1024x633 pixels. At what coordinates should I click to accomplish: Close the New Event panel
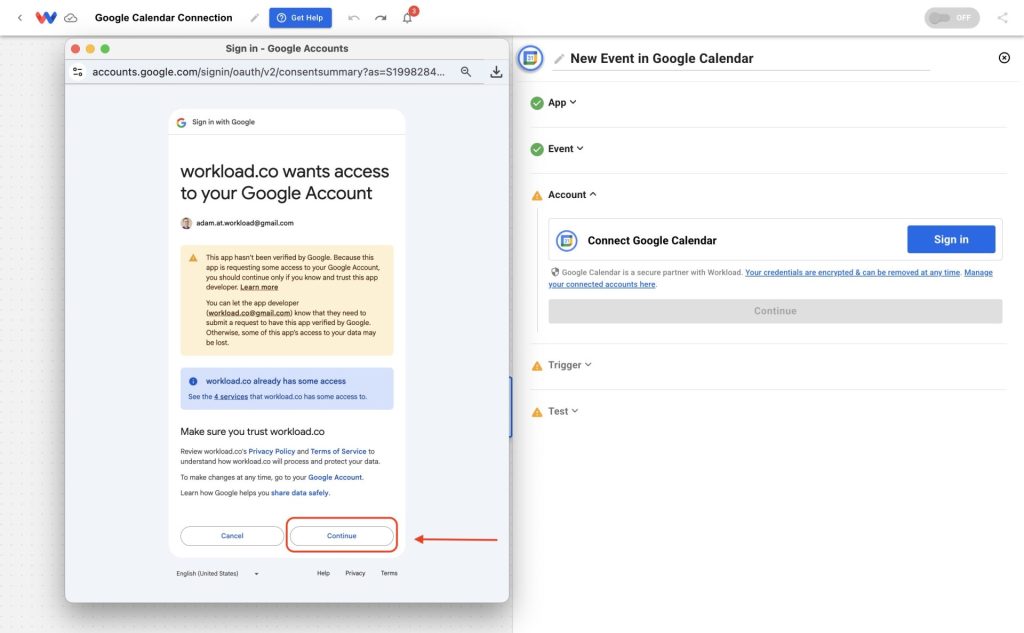coord(1004,58)
